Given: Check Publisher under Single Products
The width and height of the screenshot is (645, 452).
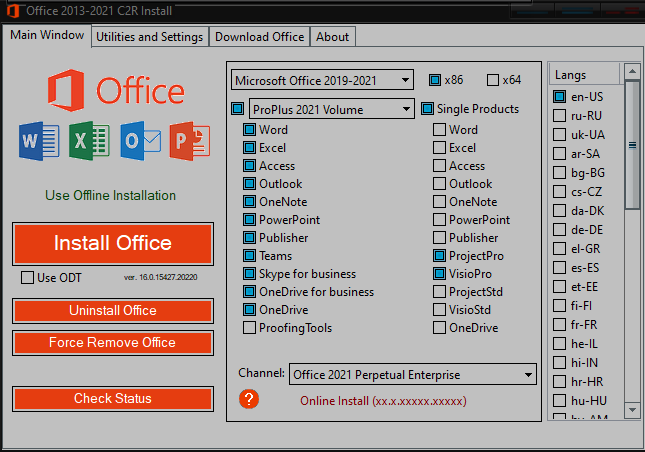Looking at the screenshot, I should [x=439, y=238].
